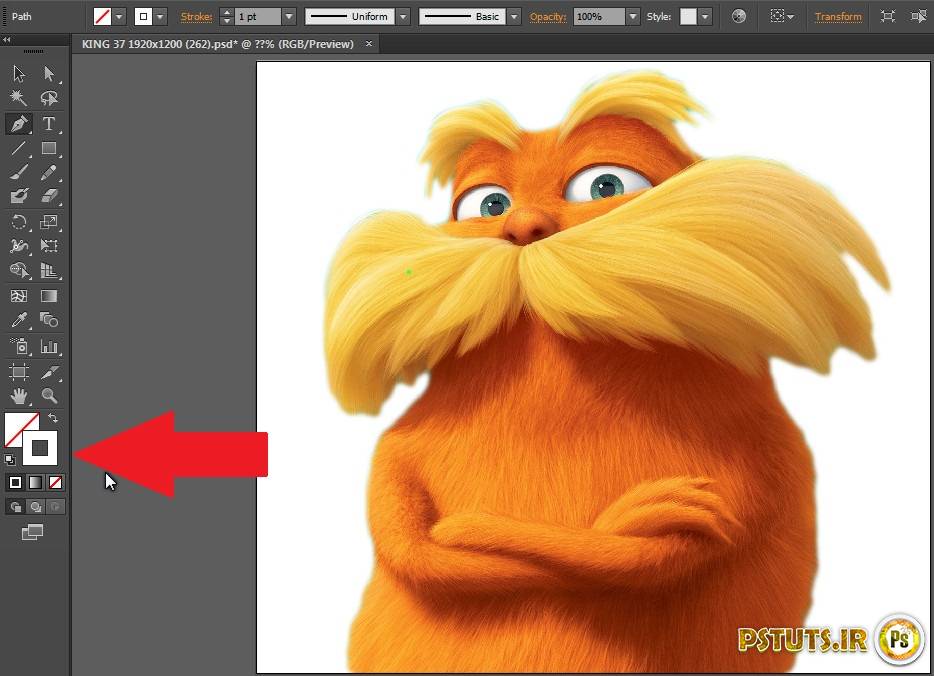Pick the Perspective Grid tool
Image resolution: width=934 pixels, height=676 pixels.
click(x=49, y=270)
